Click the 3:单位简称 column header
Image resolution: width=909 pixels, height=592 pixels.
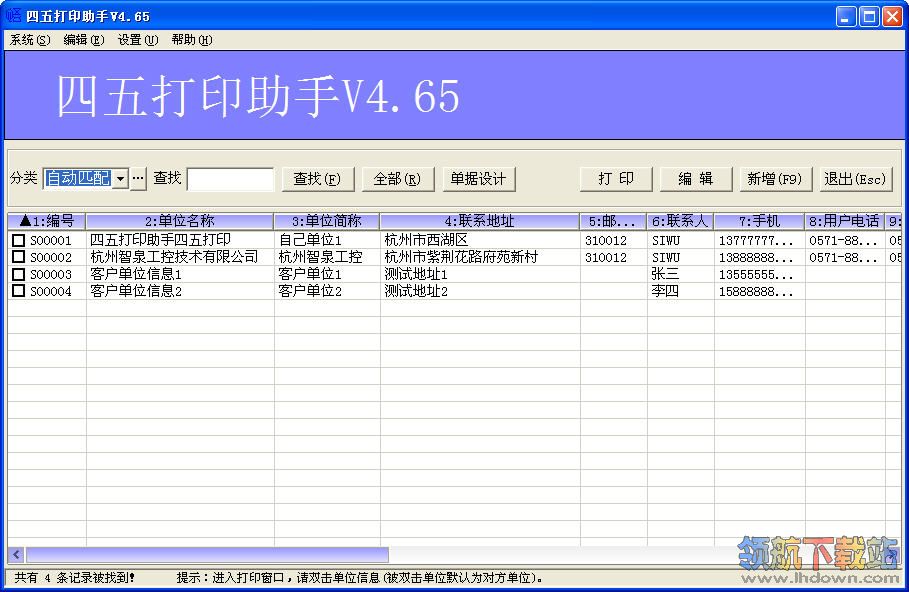click(x=327, y=221)
